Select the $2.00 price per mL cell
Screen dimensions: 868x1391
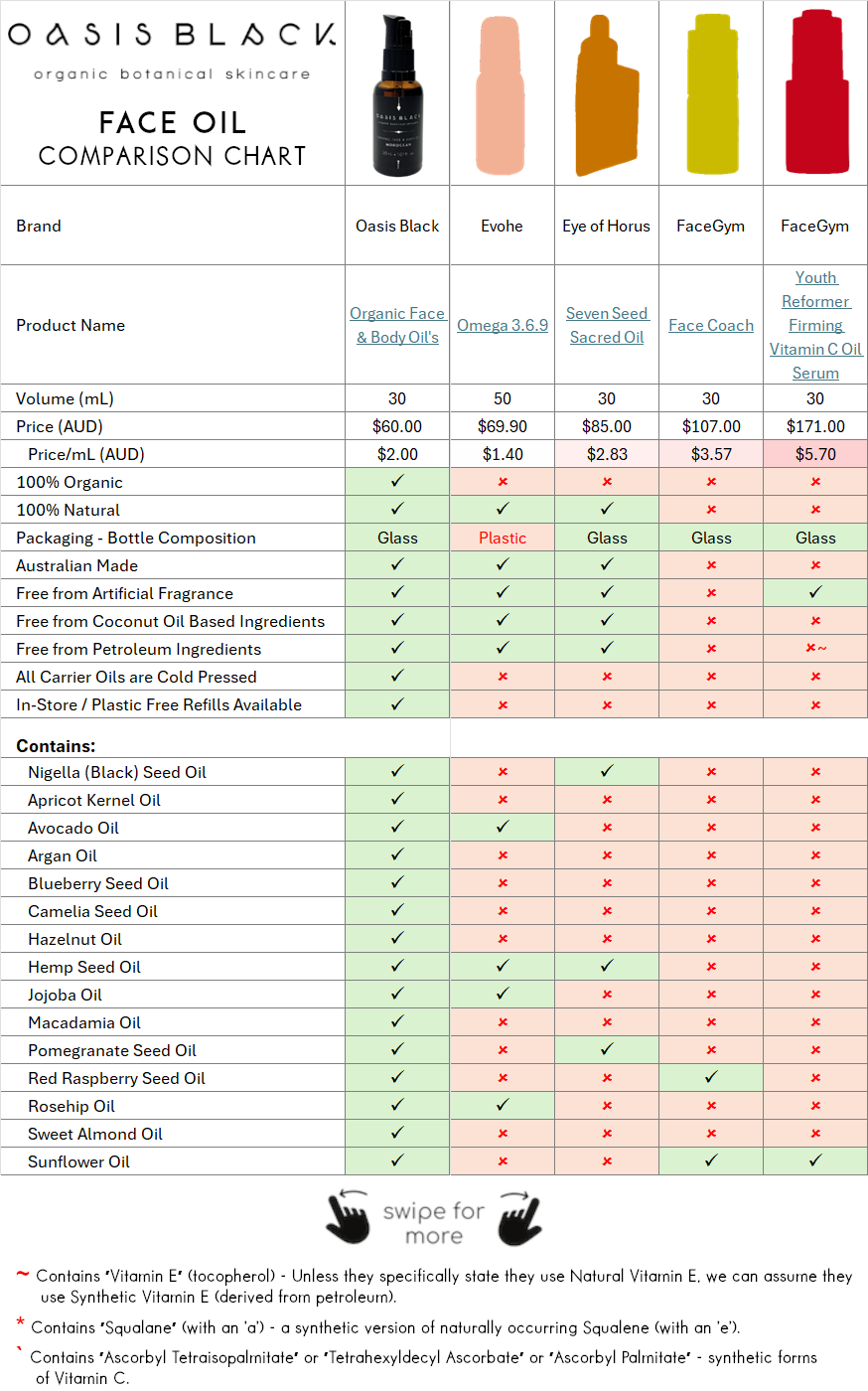click(x=397, y=454)
